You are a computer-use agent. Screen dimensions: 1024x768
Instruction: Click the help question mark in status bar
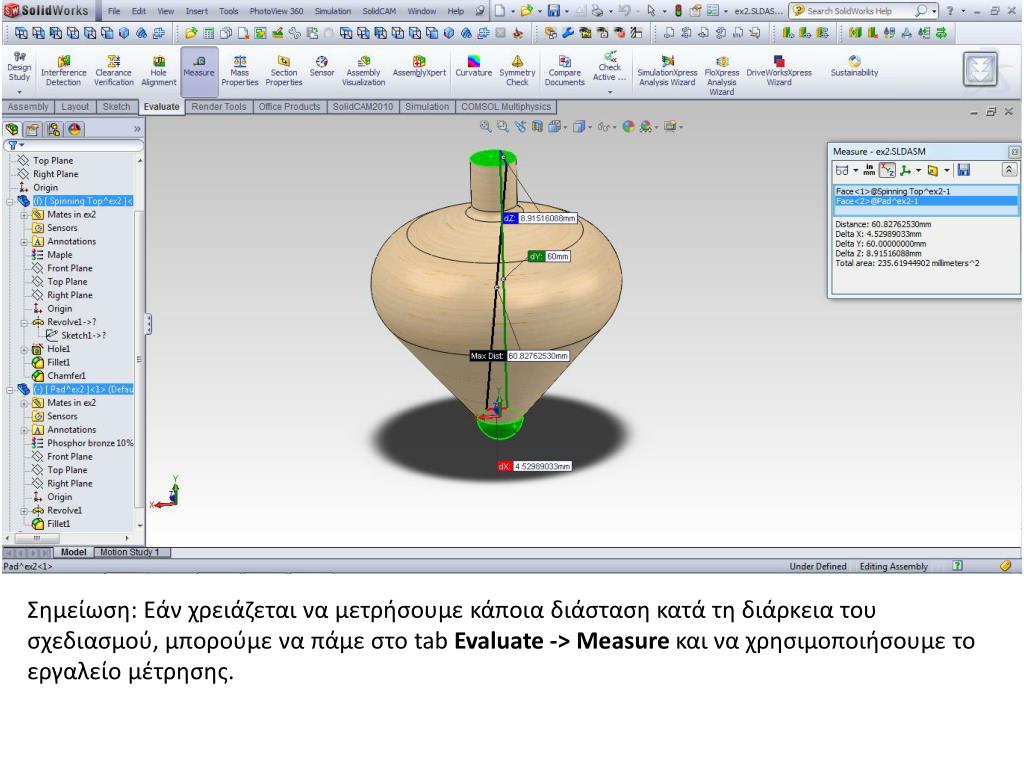click(x=957, y=566)
